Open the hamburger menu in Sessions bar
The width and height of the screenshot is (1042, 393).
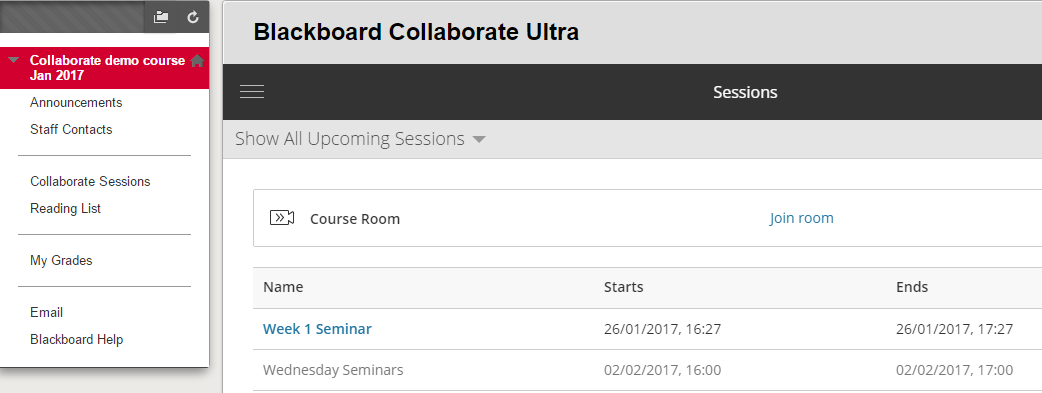(x=252, y=92)
